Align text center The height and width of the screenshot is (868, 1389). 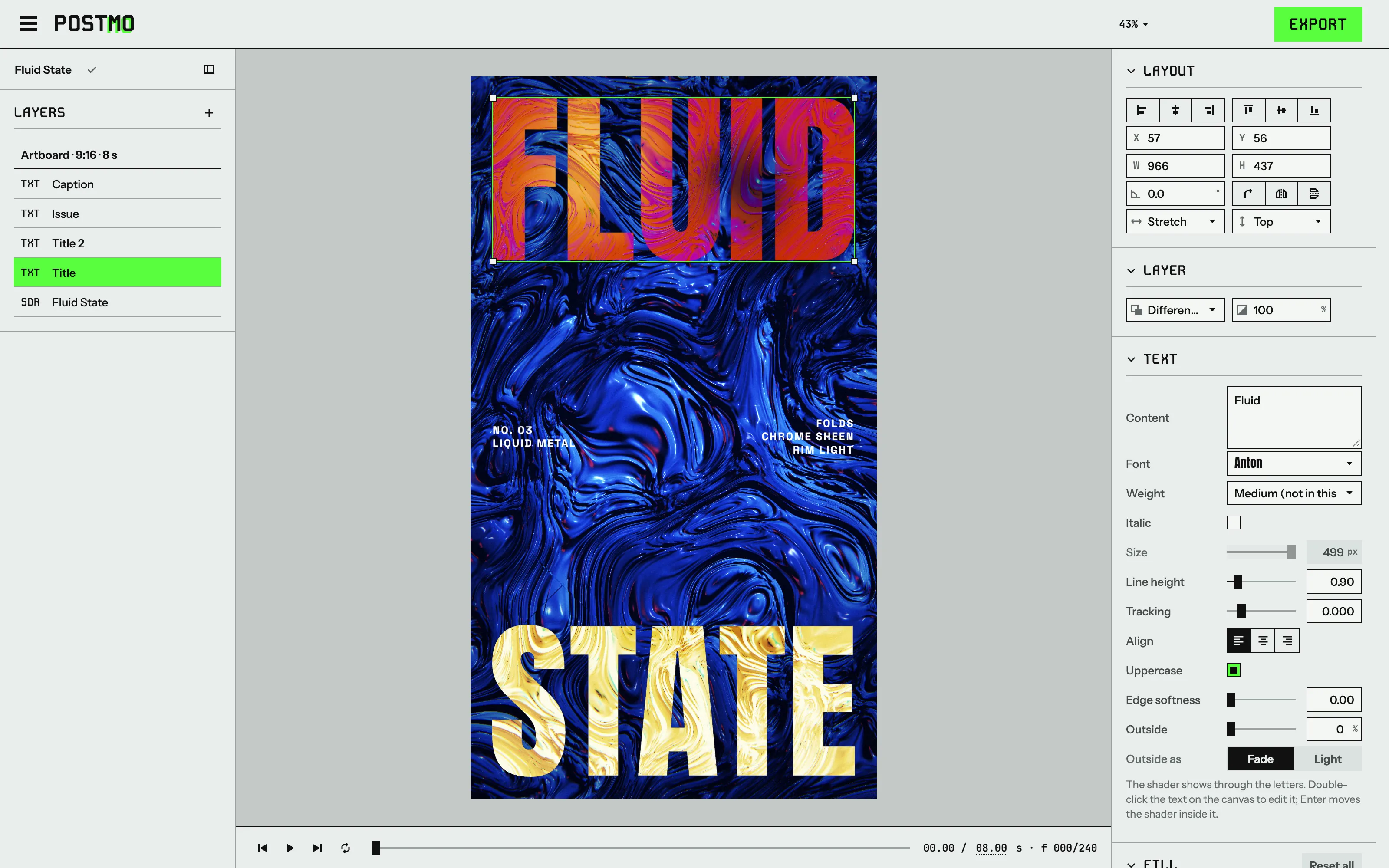click(x=1263, y=641)
